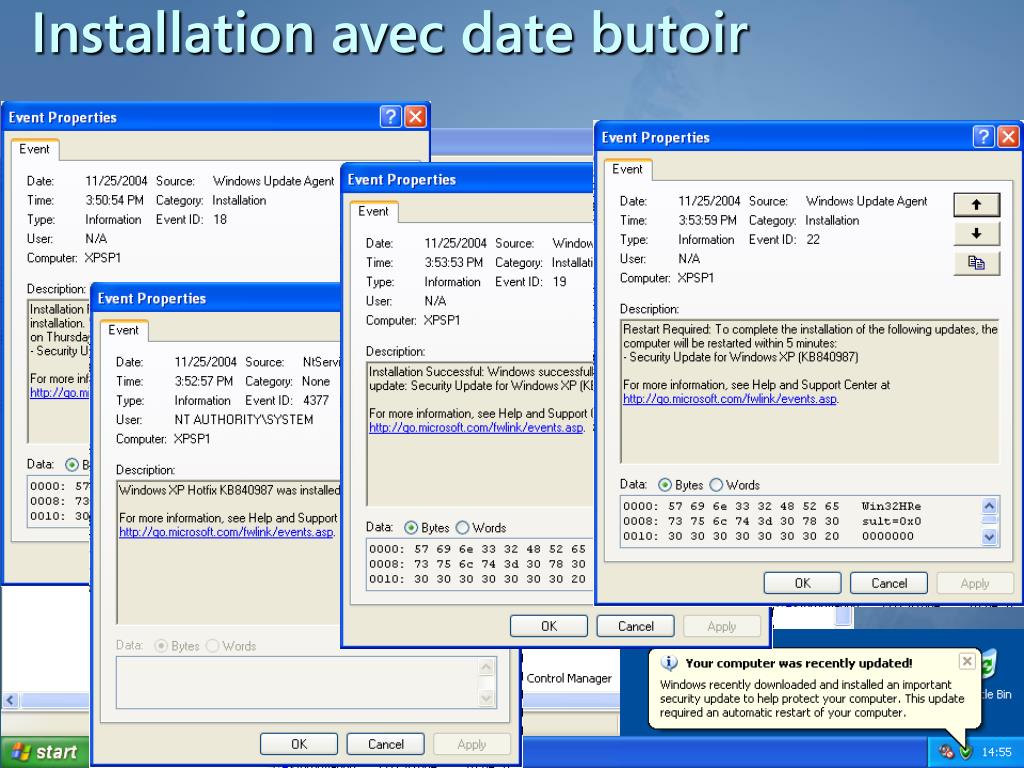Viewport: 1024px width, 768px height.
Task: Click Cancel in the Event ID 22 dialog
Action: [889, 583]
